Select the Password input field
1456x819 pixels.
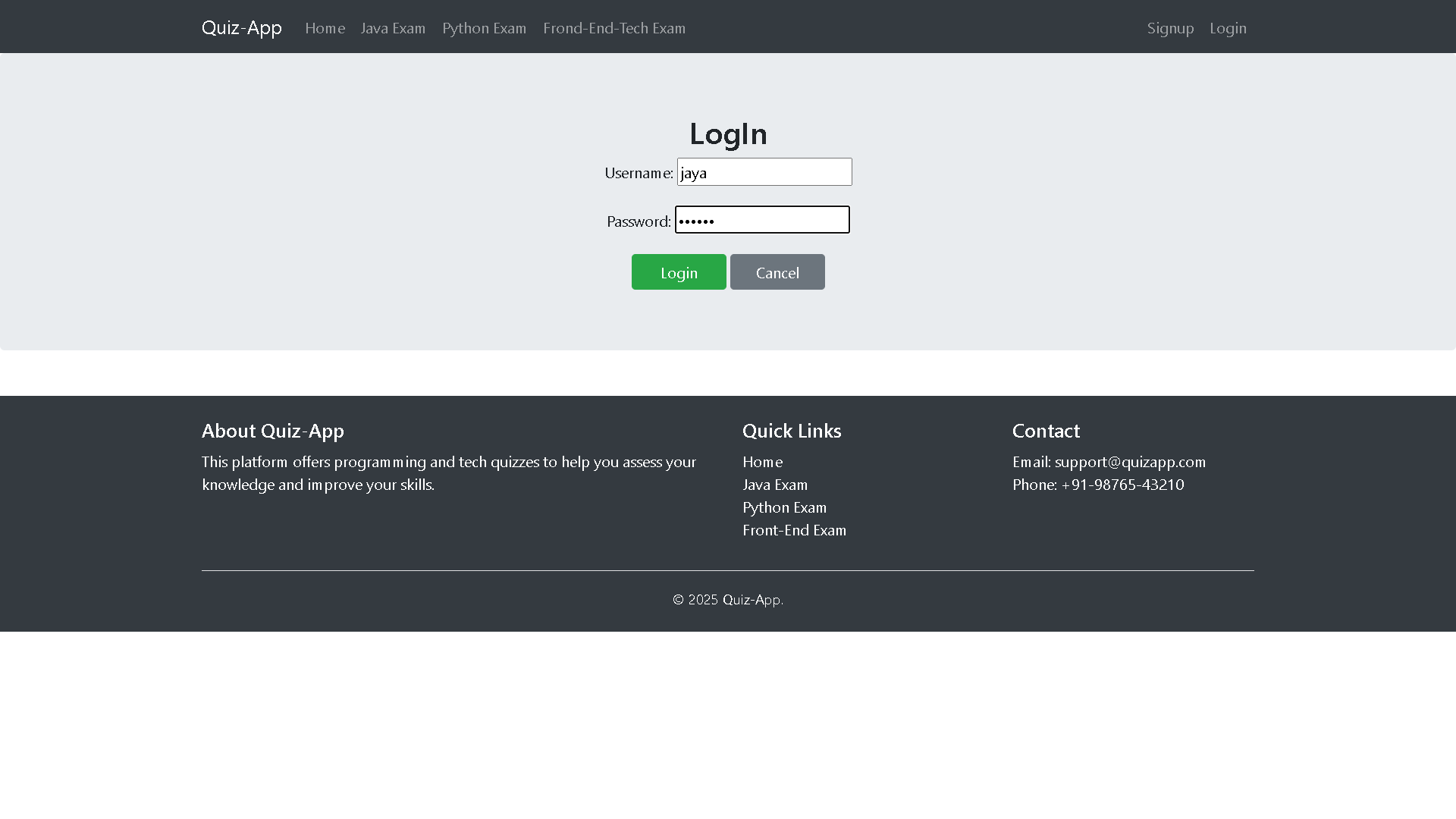tap(761, 220)
